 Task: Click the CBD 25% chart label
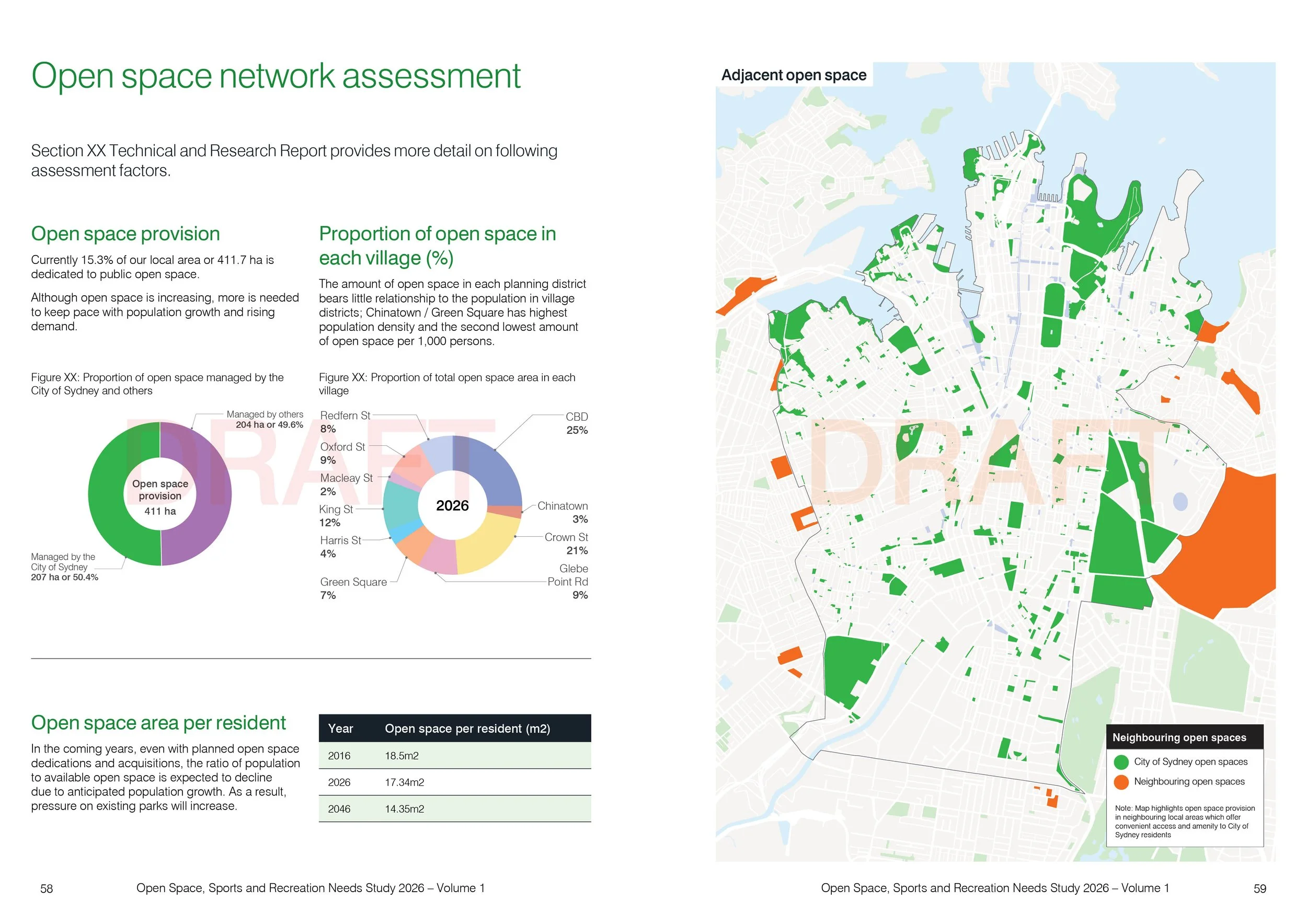[576, 423]
